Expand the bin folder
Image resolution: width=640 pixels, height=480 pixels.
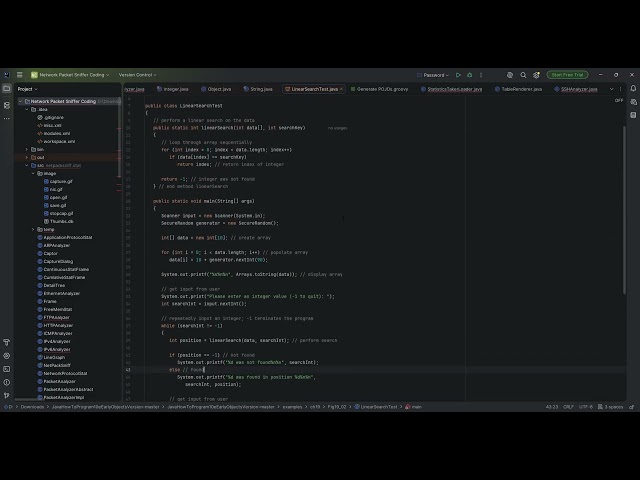tap(27, 149)
